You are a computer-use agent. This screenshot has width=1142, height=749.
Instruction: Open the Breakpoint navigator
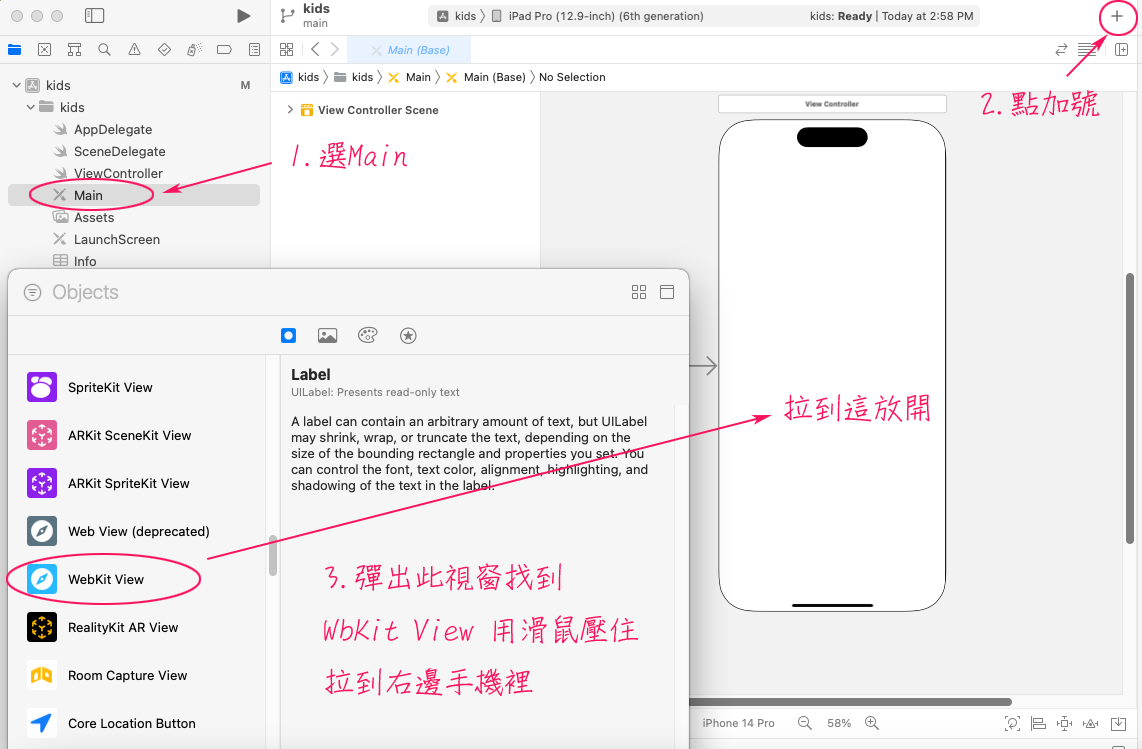point(224,50)
